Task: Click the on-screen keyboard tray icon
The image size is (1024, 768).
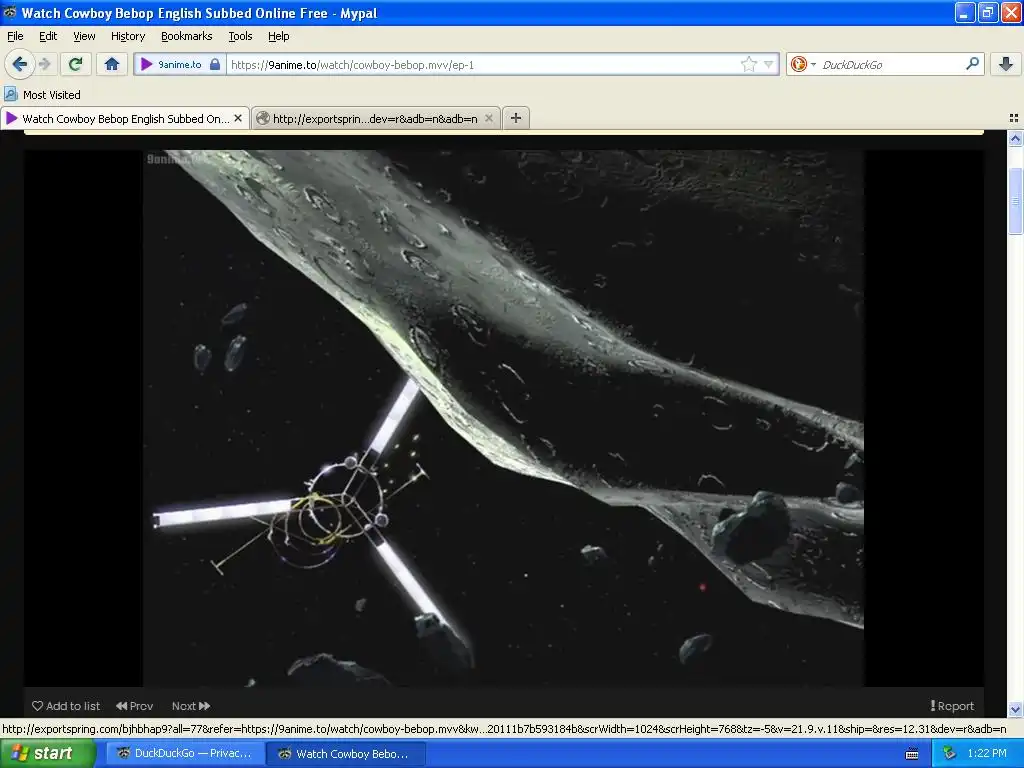Action: (912, 754)
